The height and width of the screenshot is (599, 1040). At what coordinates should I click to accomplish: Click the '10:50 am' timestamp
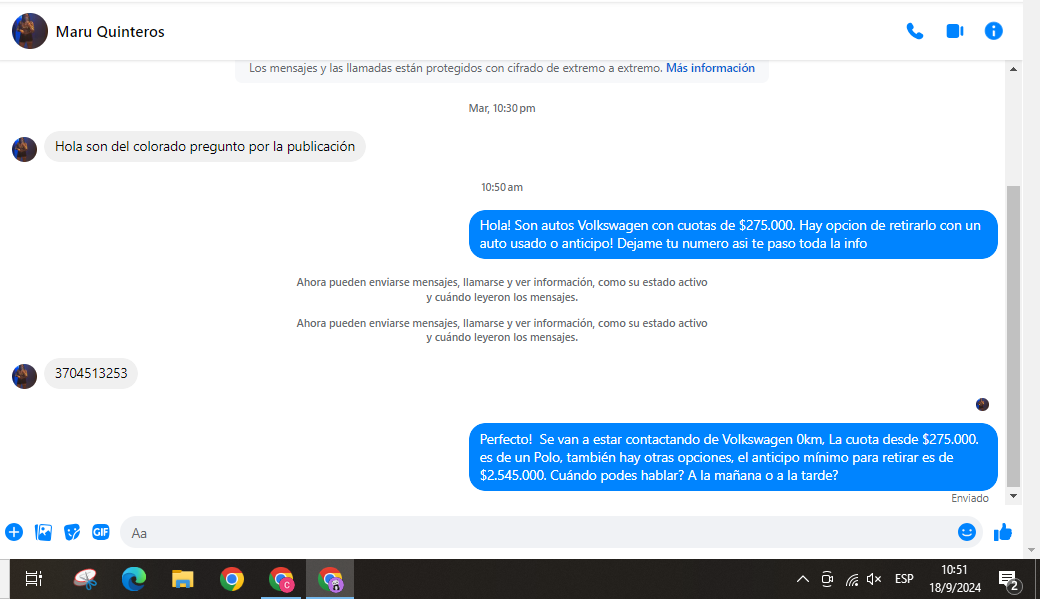pos(502,187)
